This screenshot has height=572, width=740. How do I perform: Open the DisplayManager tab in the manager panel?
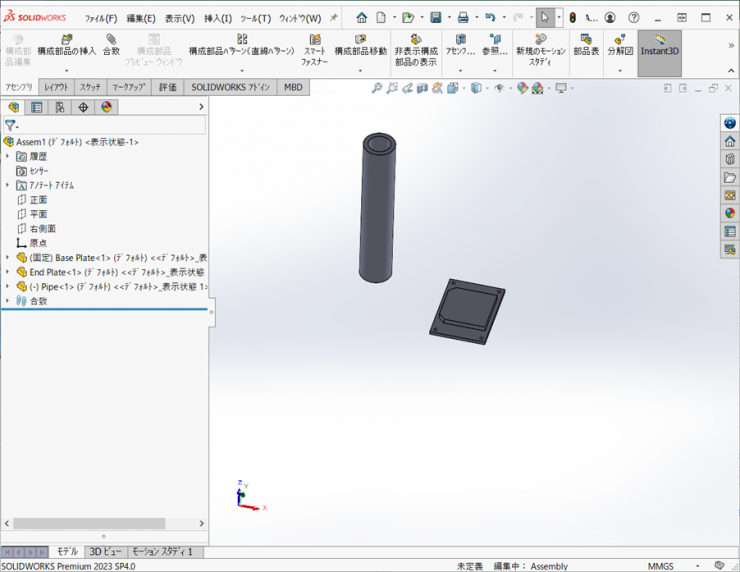pyautogui.click(x=106, y=107)
